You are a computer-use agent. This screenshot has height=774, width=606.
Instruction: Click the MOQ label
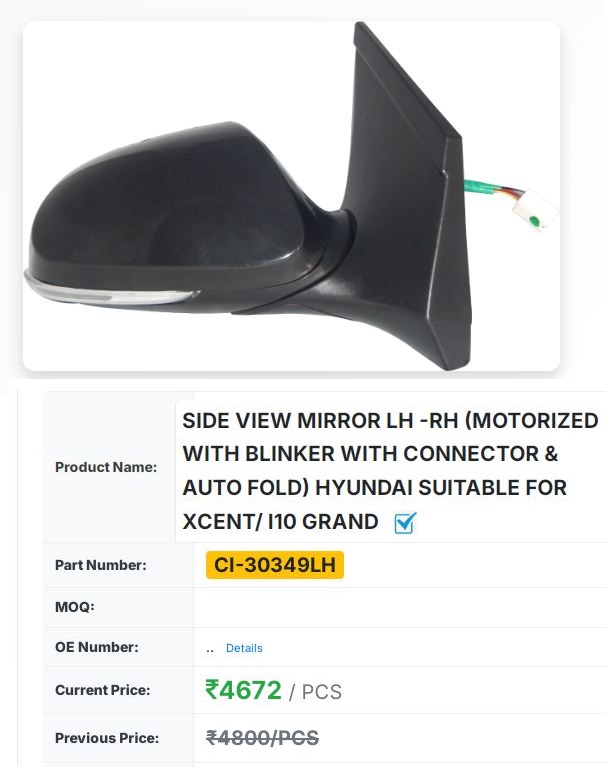74,607
